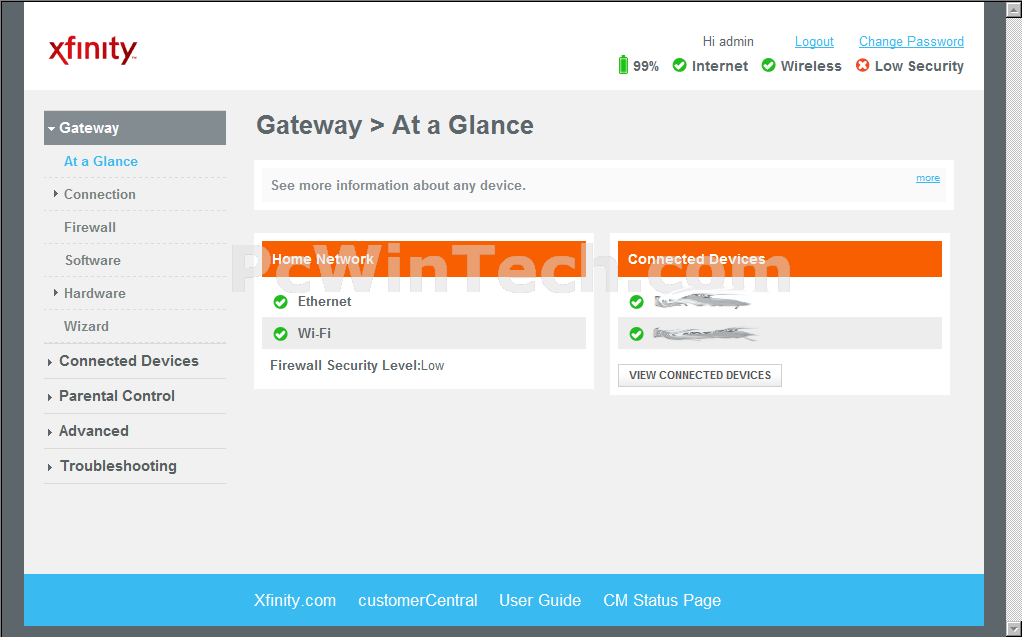Log out via the Logout link
Image resolution: width=1022 pixels, height=637 pixels.
point(814,42)
